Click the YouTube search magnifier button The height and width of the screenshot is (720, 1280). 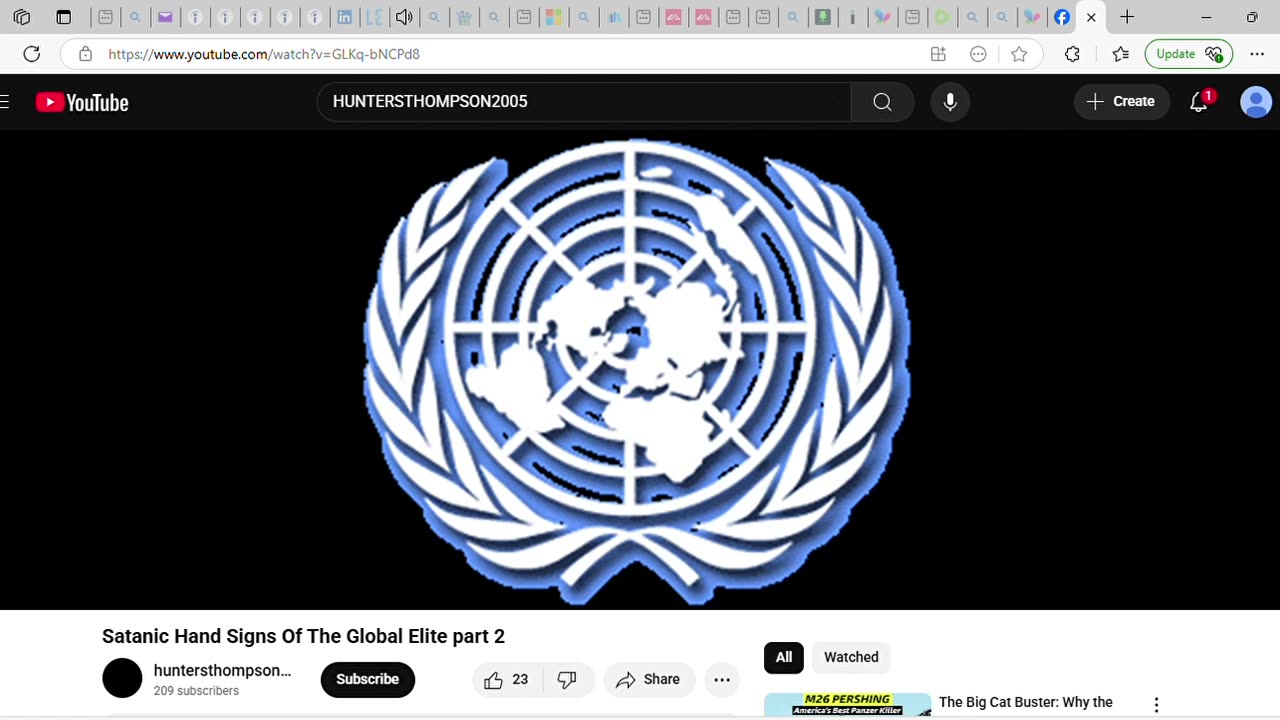pos(882,102)
